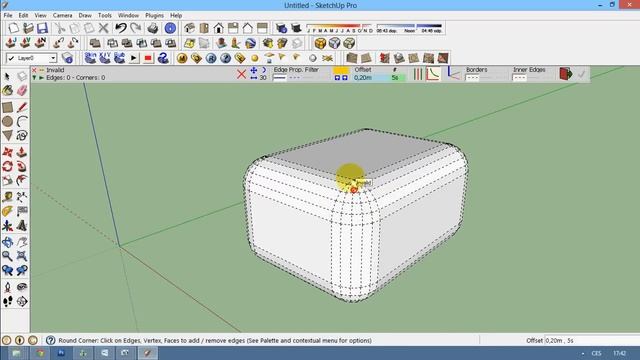Open the File menu
This screenshot has width=640, height=360.
pyautogui.click(x=8, y=15)
